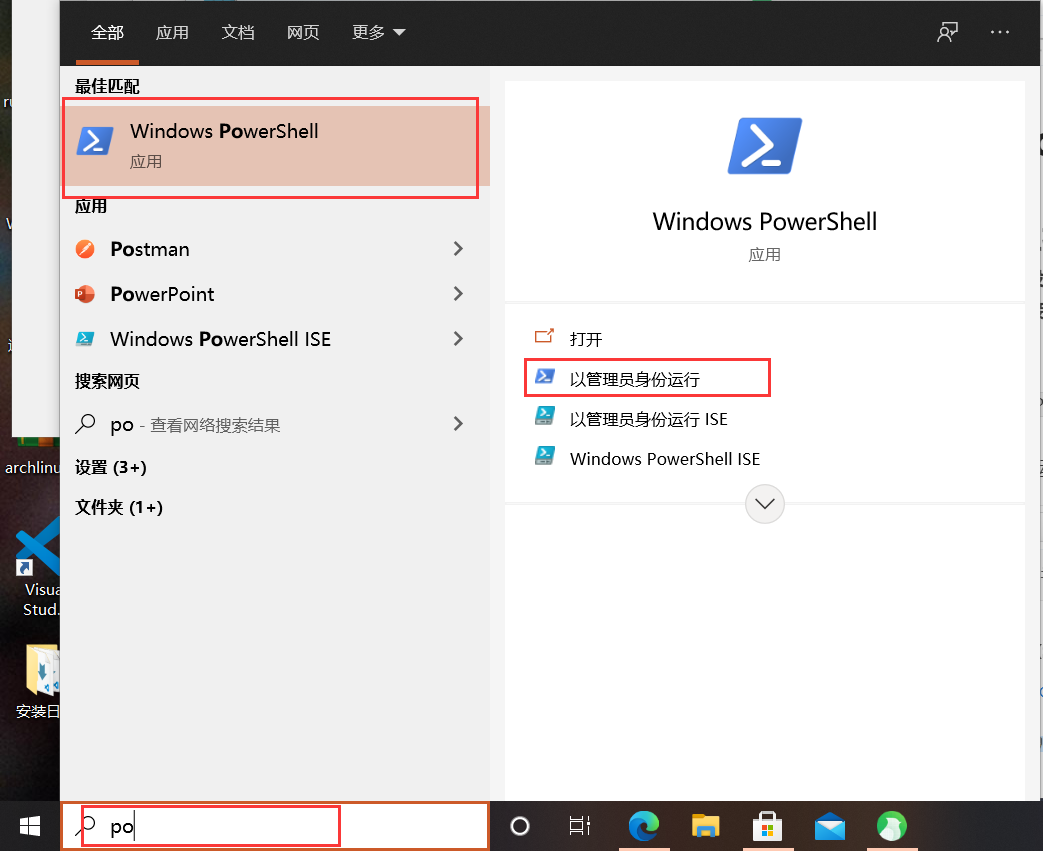Select Postman search result
Image resolution: width=1043 pixels, height=851 pixels.
pos(275,249)
